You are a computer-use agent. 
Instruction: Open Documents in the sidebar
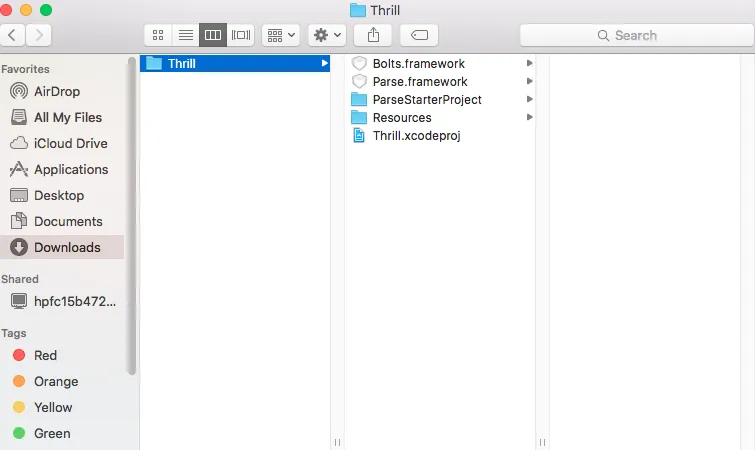62,221
